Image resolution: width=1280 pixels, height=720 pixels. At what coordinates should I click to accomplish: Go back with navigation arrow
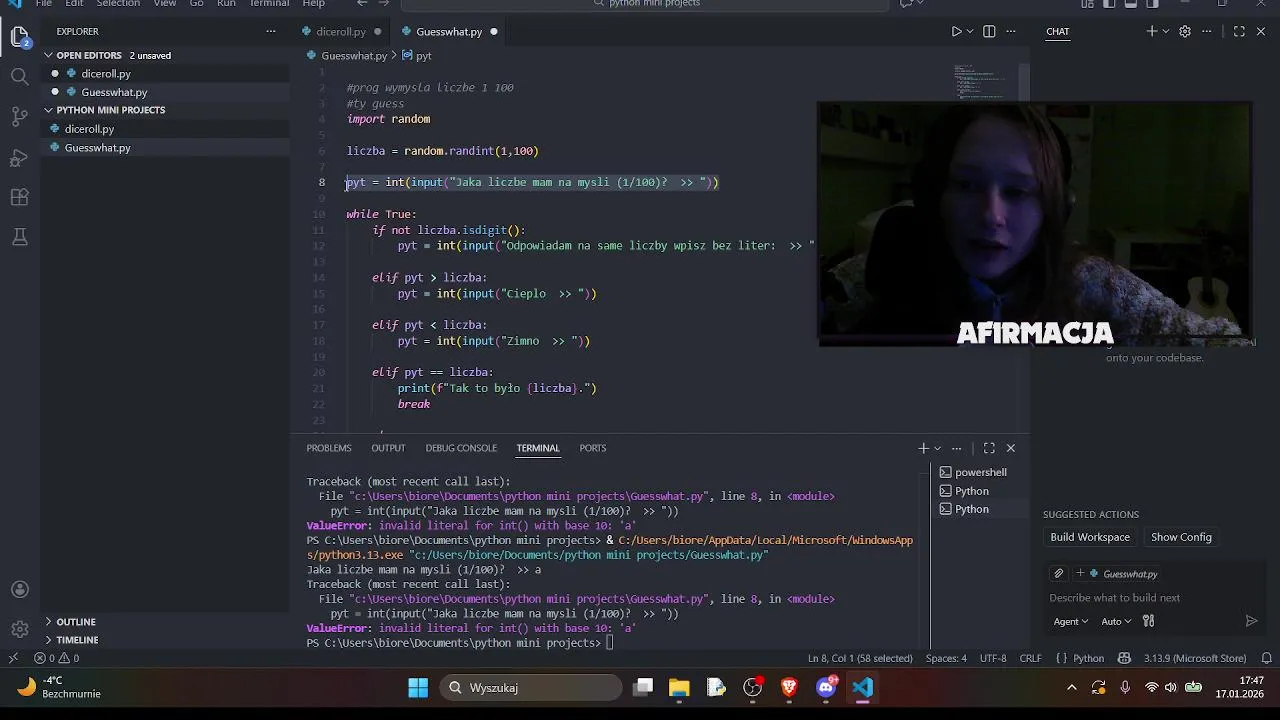[362, 4]
